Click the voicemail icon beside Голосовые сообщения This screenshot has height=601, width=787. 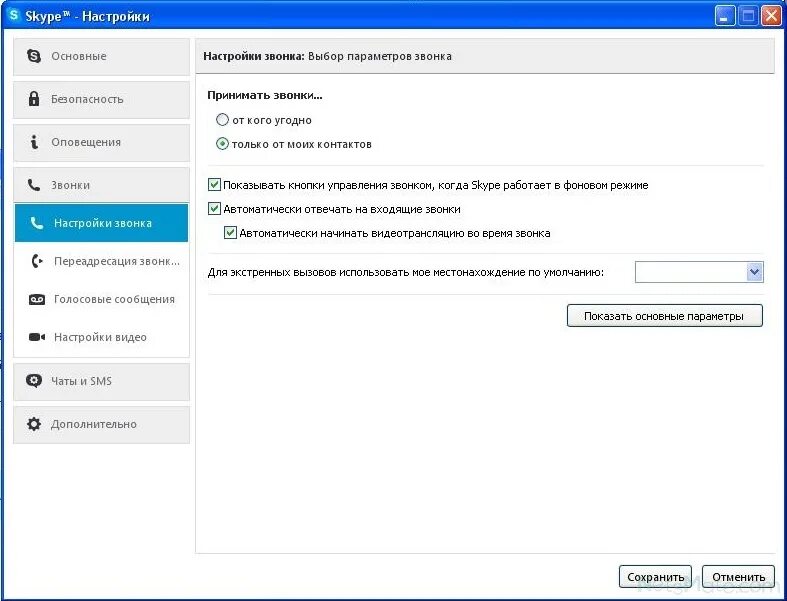pyautogui.click(x=37, y=299)
